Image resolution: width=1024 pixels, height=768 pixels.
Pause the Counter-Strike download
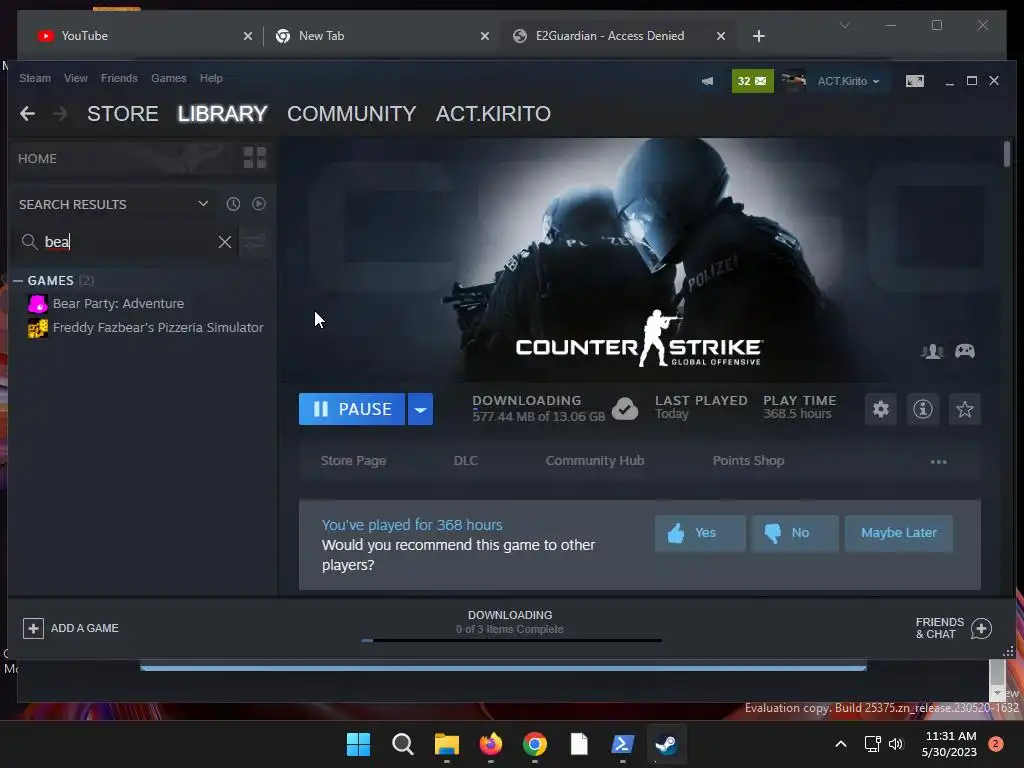point(352,409)
